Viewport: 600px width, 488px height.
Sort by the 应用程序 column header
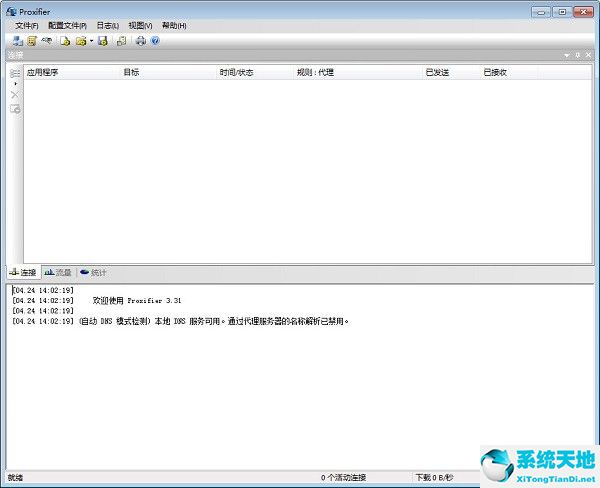point(72,72)
